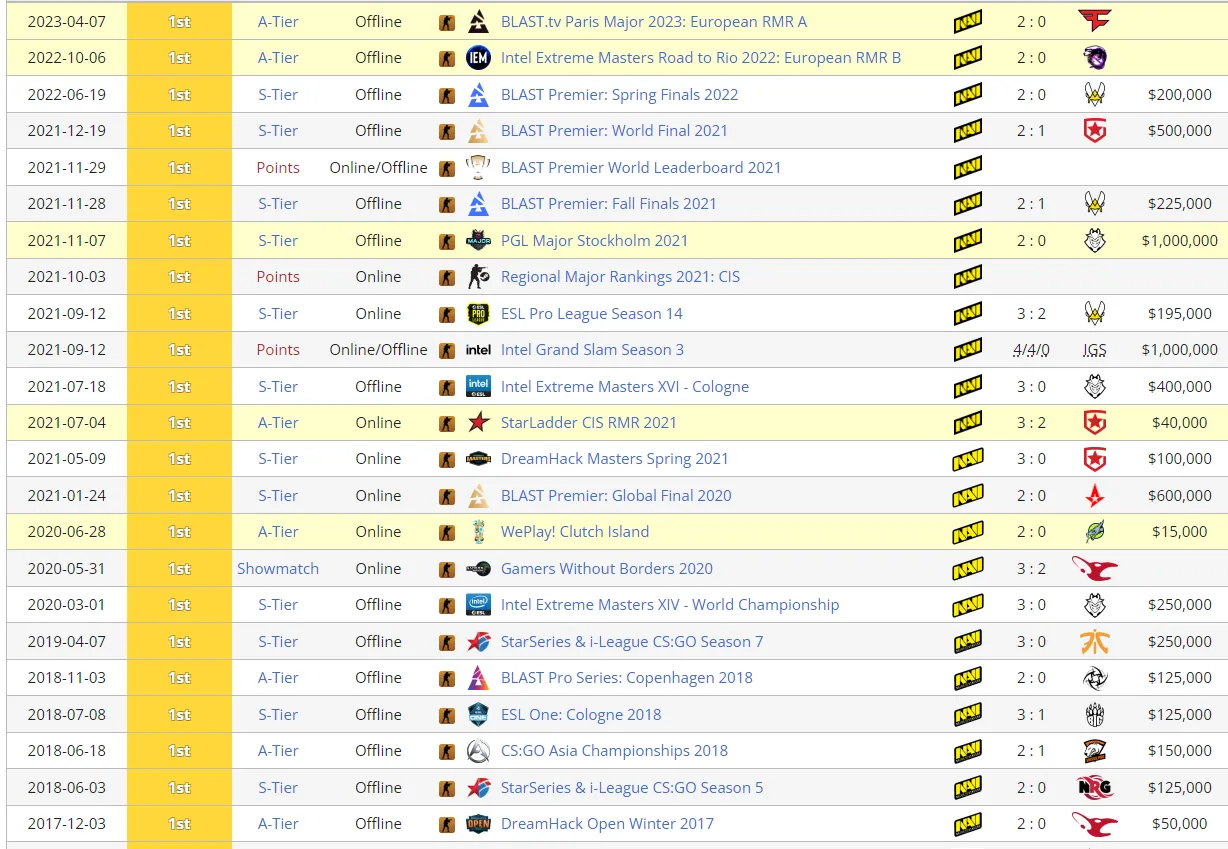Click Virtus.pro logo in CS:GO Asia Championships row
The height and width of the screenshot is (849, 1228).
click(x=1095, y=751)
